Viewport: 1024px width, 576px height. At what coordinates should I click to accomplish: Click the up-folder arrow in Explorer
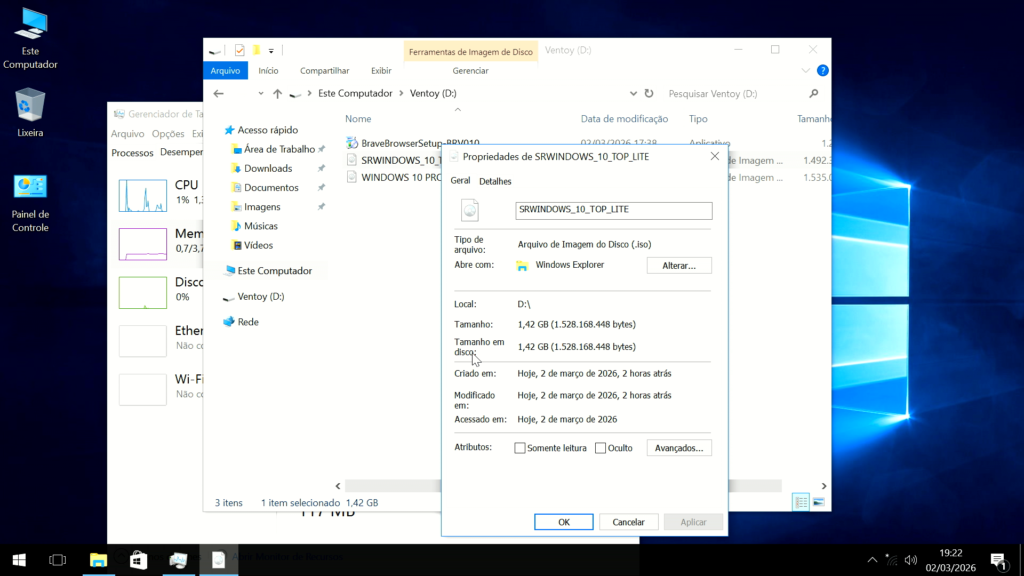[x=277, y=93]
